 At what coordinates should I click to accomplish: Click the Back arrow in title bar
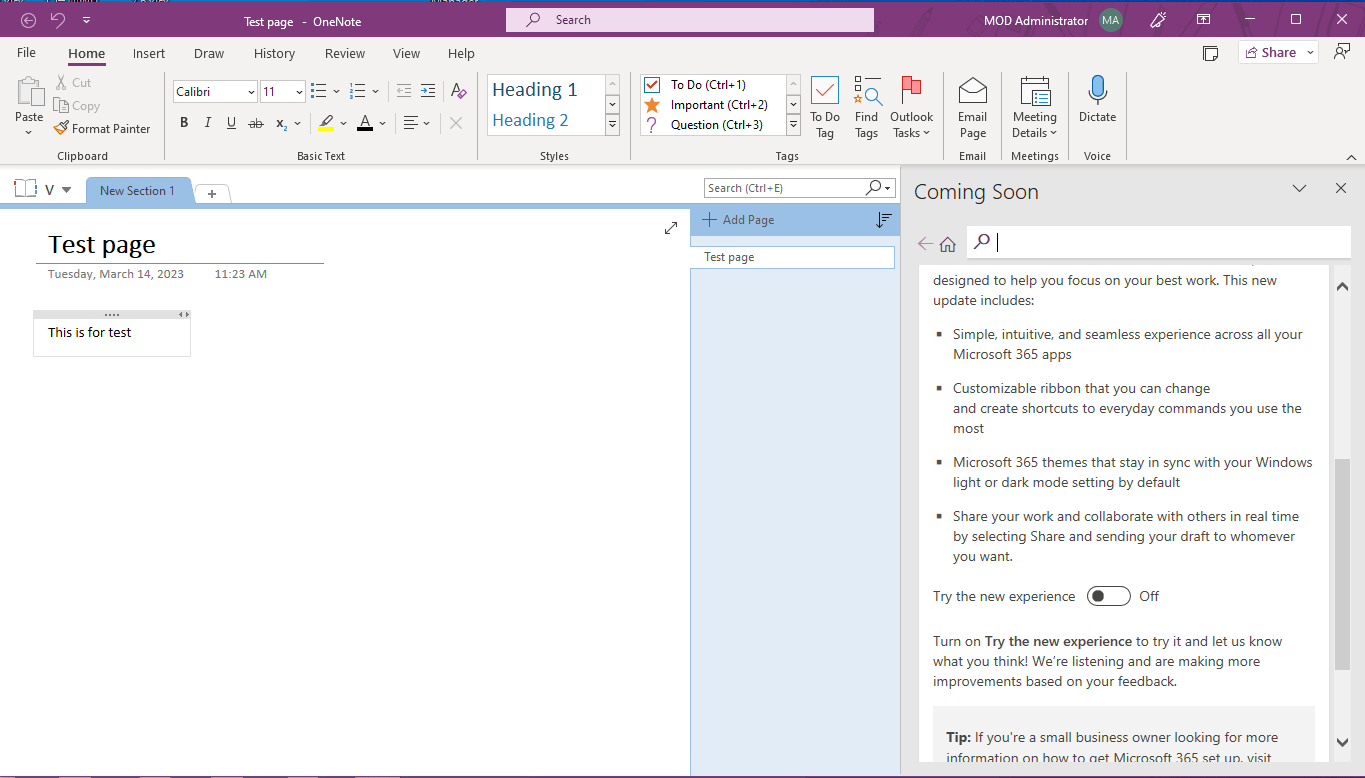coord(28,20)
